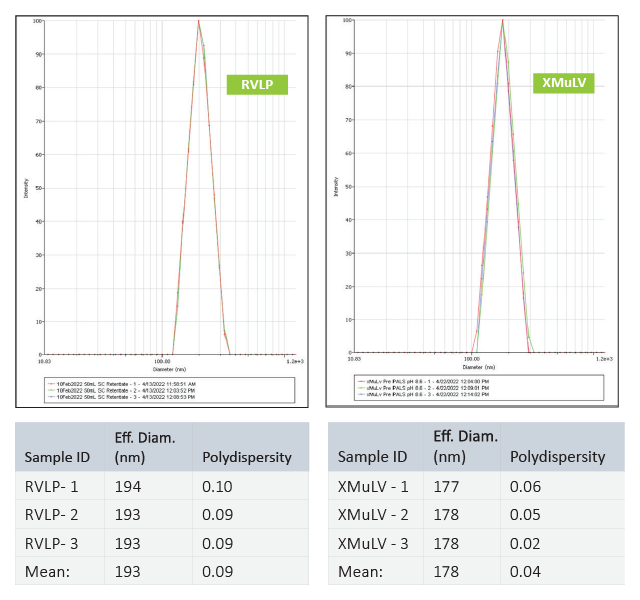640x600 pixels.
Task: Click the peak of the RVLP intensity curve
Action: coord(198,21)
